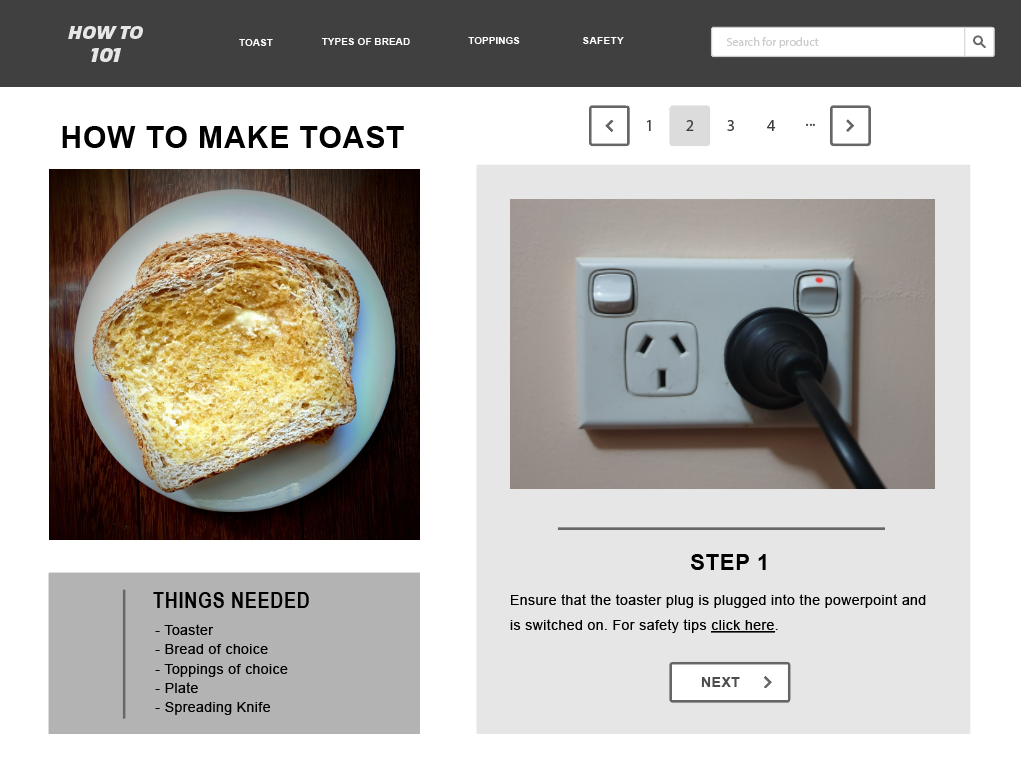The height and width of the screenshot is (766, 1021).
Task: Open the TOPPINGS menu item
Action: tap(494, 40)
